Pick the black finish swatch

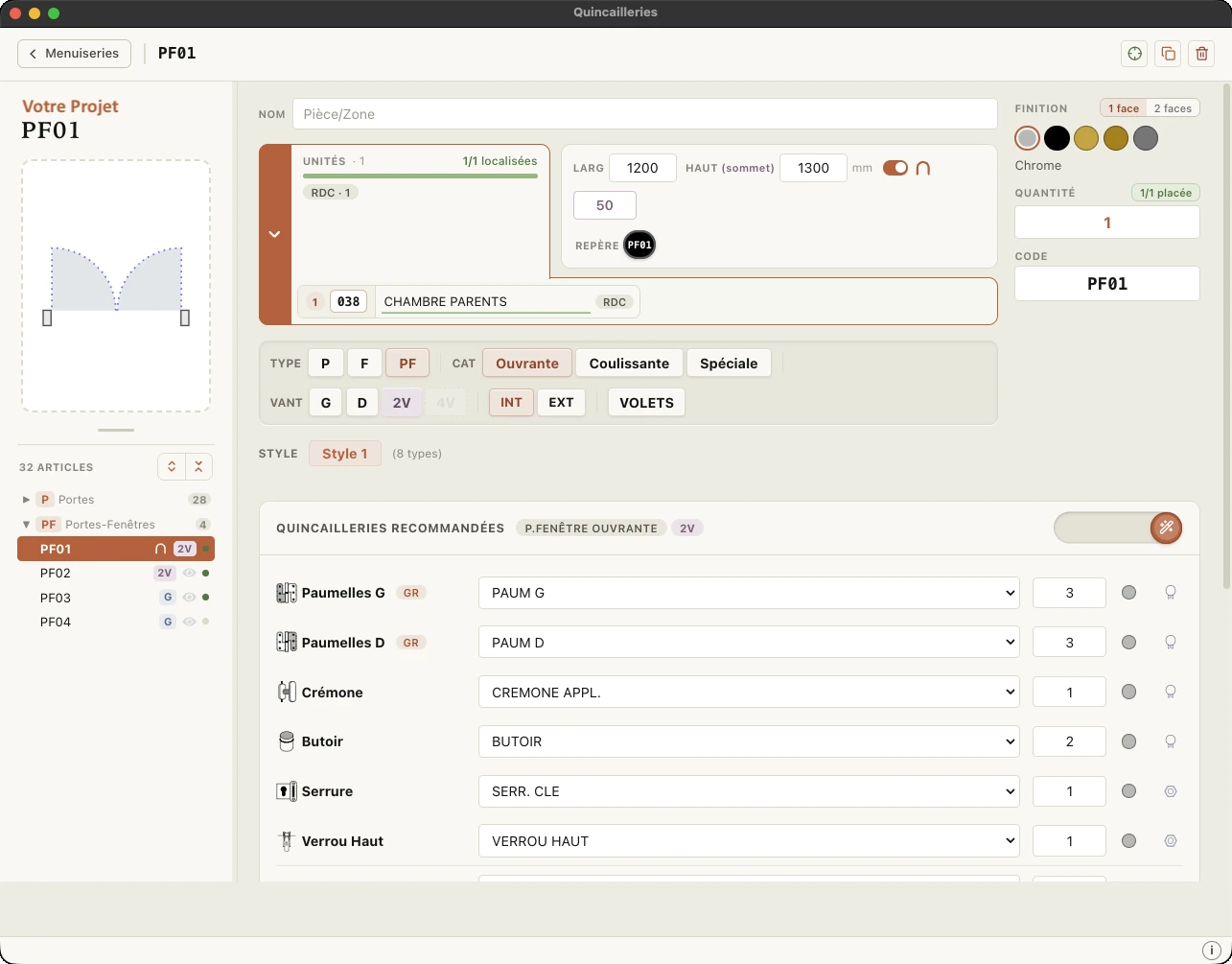[x=1057, y=138]
